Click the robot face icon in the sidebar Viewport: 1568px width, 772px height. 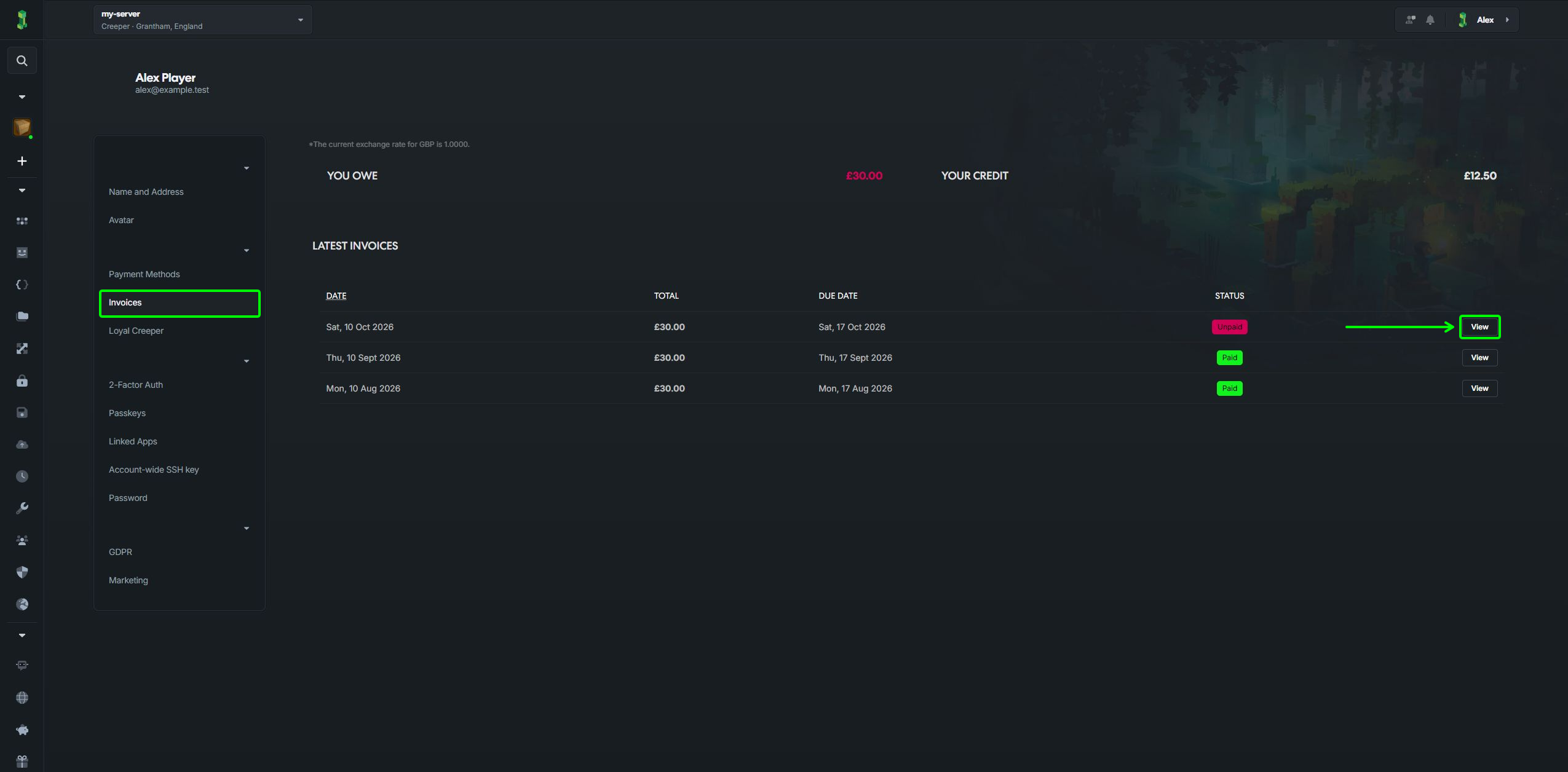coord(22,666)
